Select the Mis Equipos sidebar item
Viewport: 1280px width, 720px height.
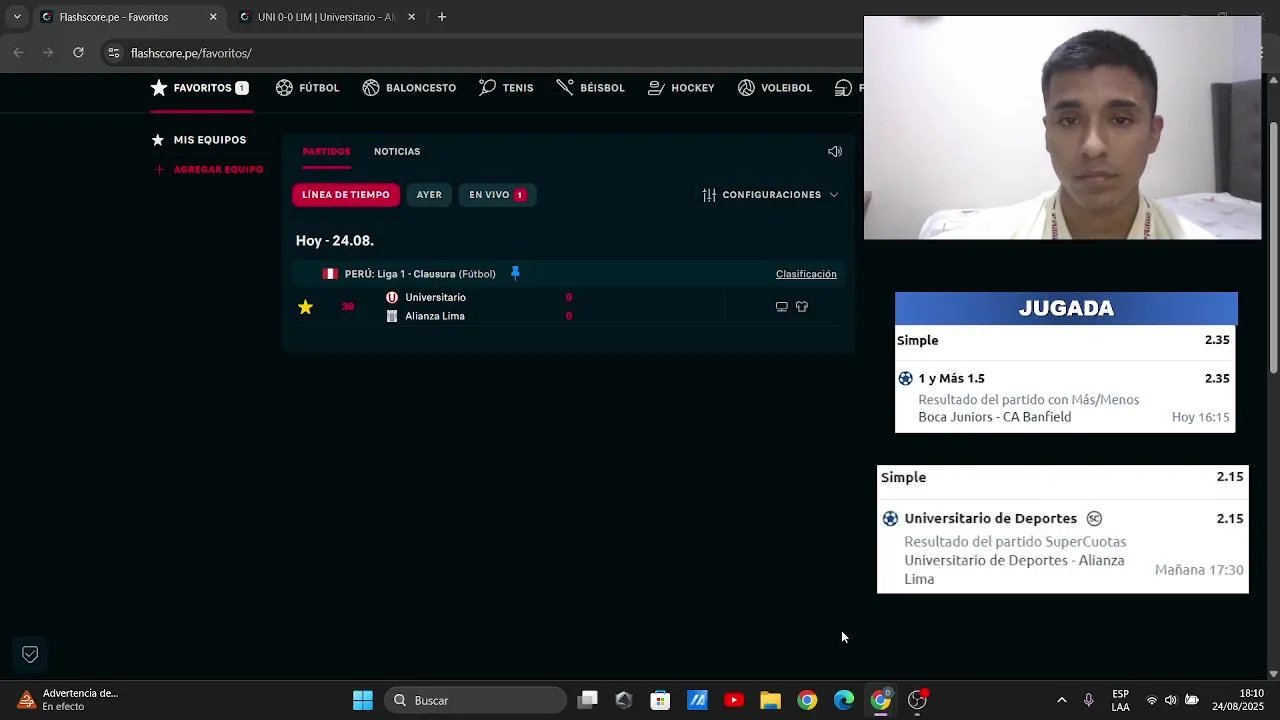coord(199,140)
